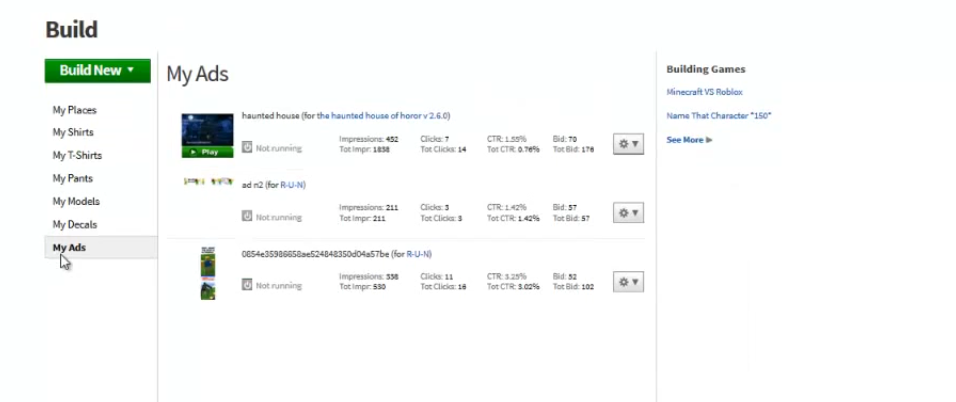Select My T-Shirts in sidebar

77,155
